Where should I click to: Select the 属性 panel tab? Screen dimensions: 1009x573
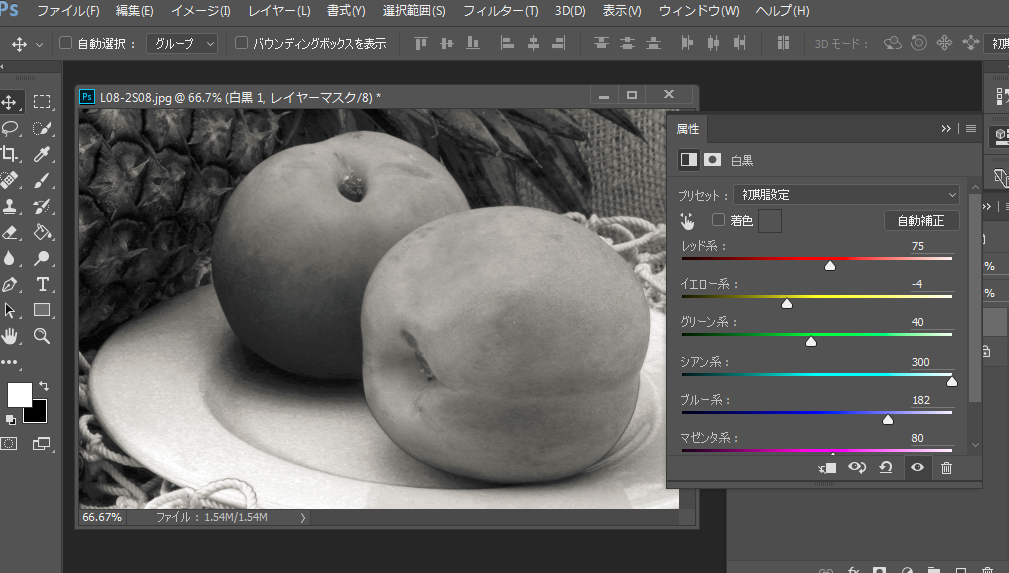pyautogui.click(x=687, y=129)
